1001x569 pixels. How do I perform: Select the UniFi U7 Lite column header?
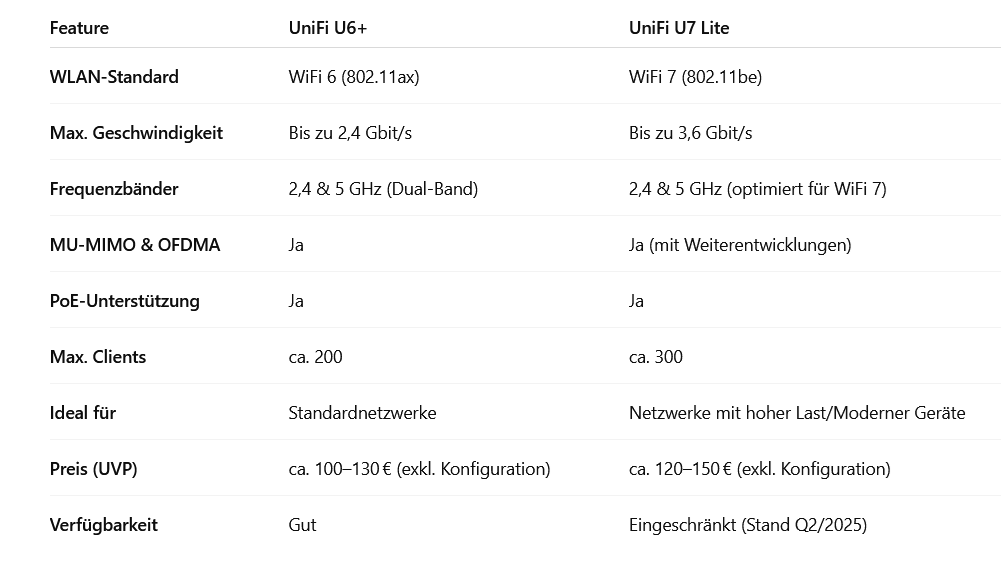679,28
